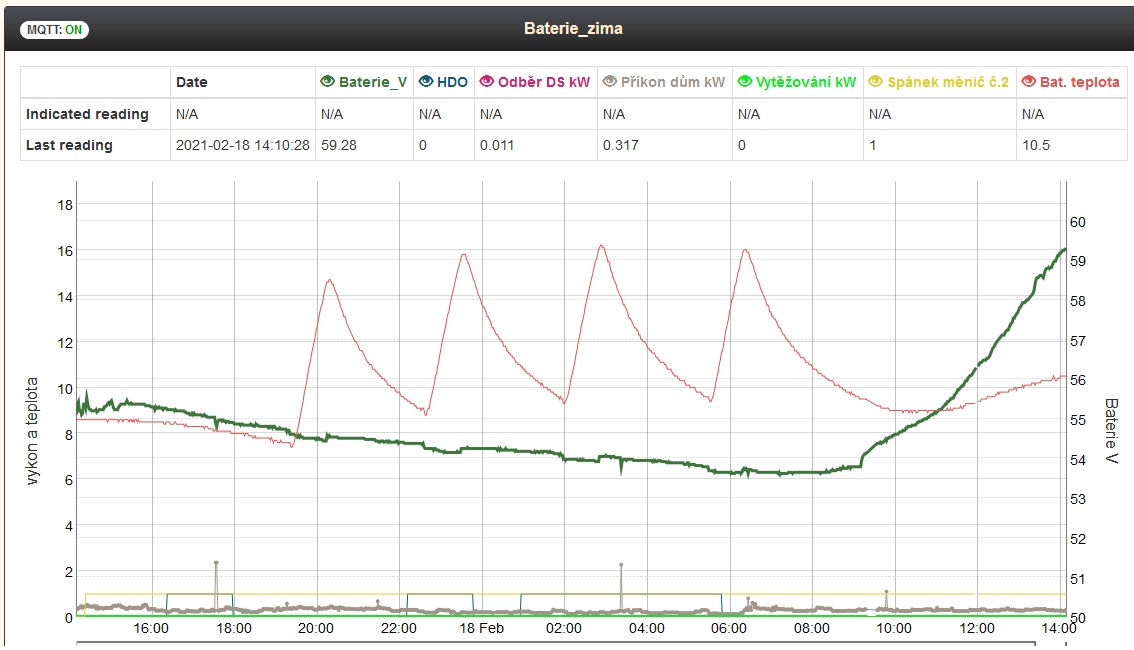Click the Date column header
This screenshot has width=1134, height=650.
192,82
